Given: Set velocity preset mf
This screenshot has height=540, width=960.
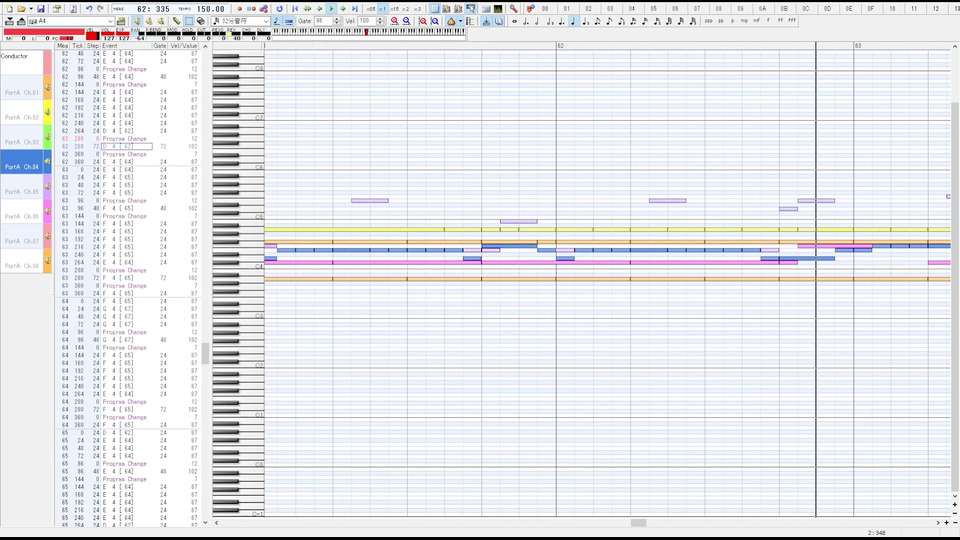Looking at the screenshot, I should coord(756,21).
